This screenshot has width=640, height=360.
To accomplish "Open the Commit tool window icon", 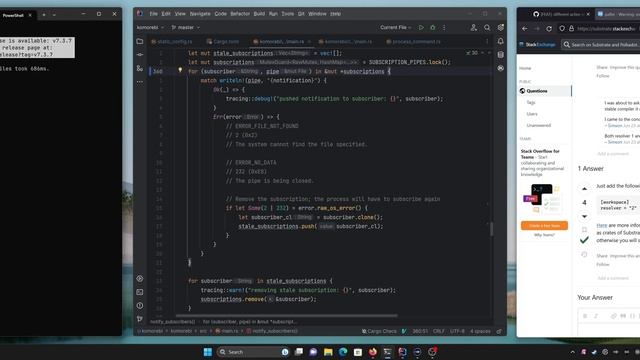I will [x=140, y=55].
